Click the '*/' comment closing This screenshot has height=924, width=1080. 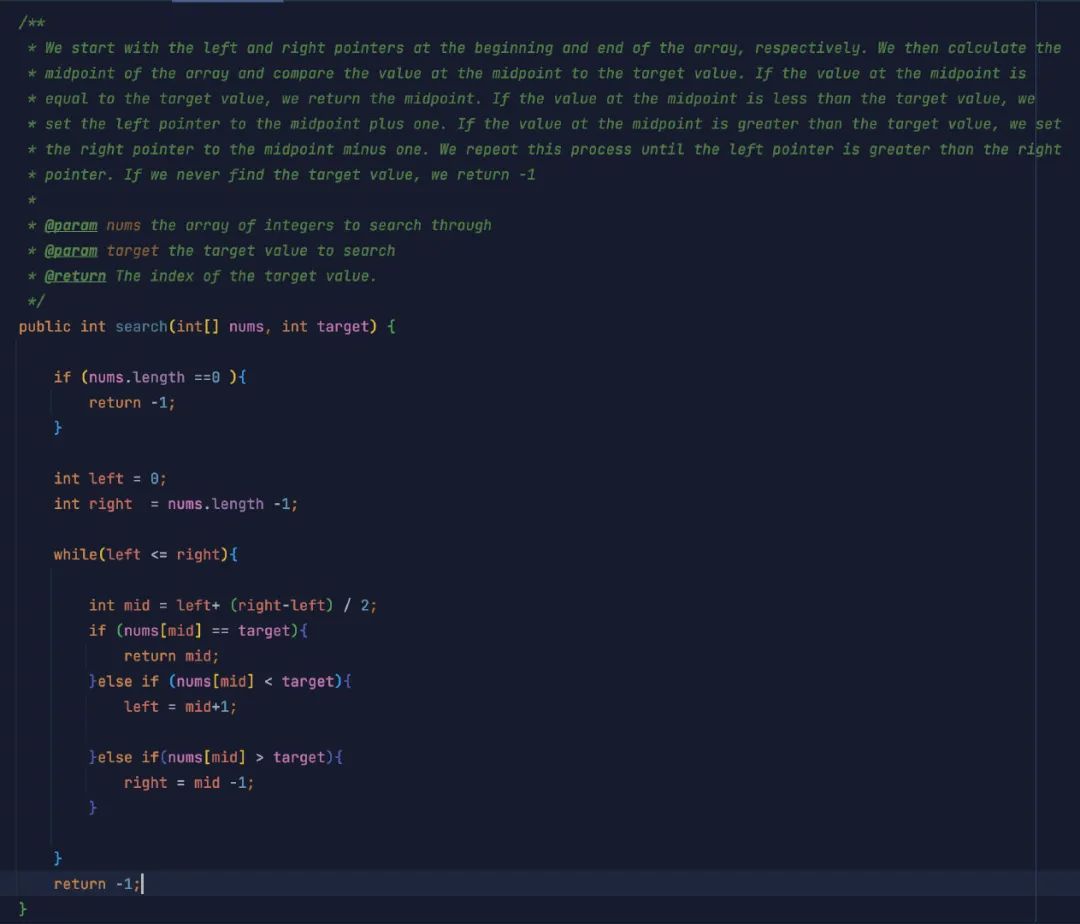[36, 302]
